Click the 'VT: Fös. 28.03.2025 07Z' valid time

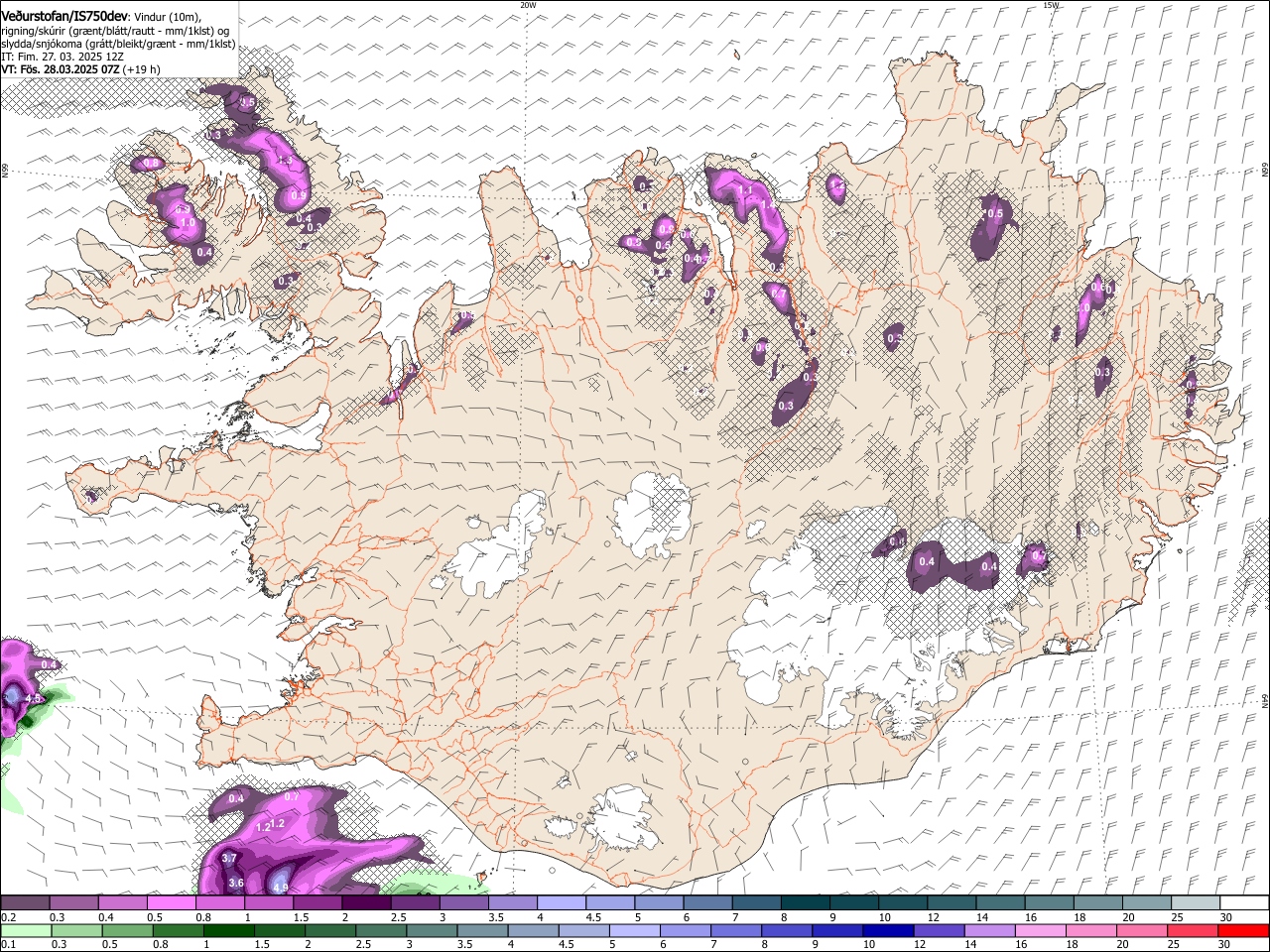(x=61, y=69)
